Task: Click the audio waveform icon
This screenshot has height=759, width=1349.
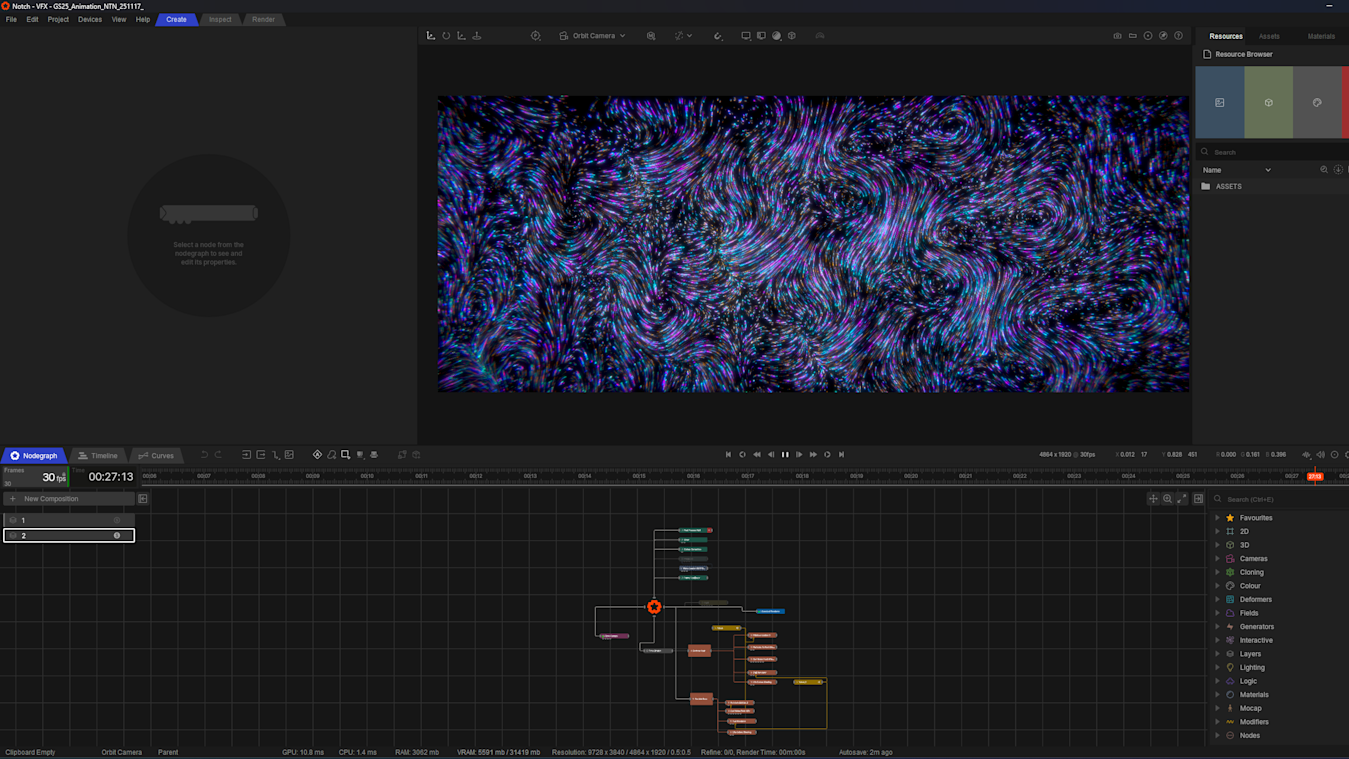Action: point(1306,455)
